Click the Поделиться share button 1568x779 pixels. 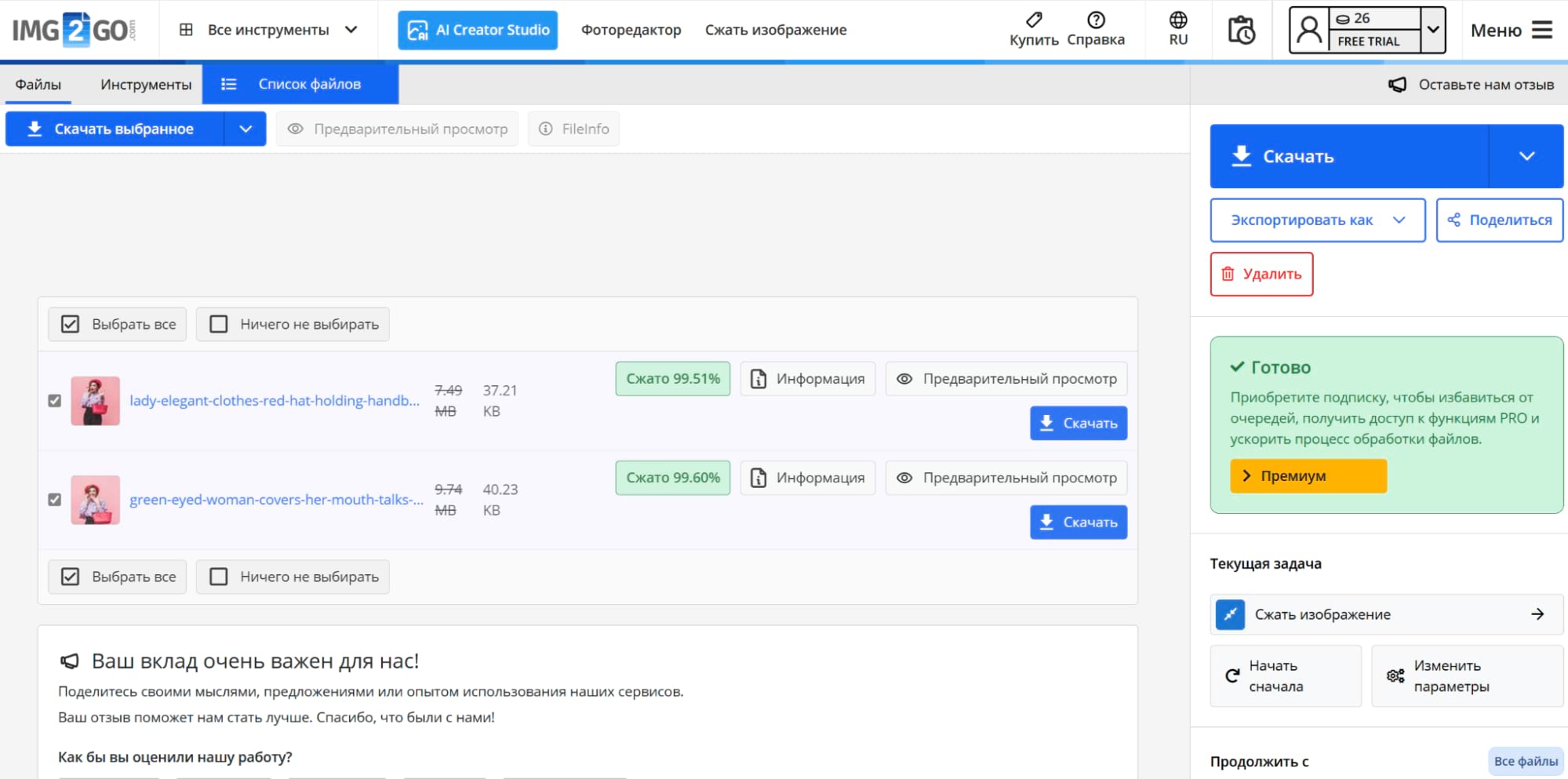click(x=1500, y=220)
